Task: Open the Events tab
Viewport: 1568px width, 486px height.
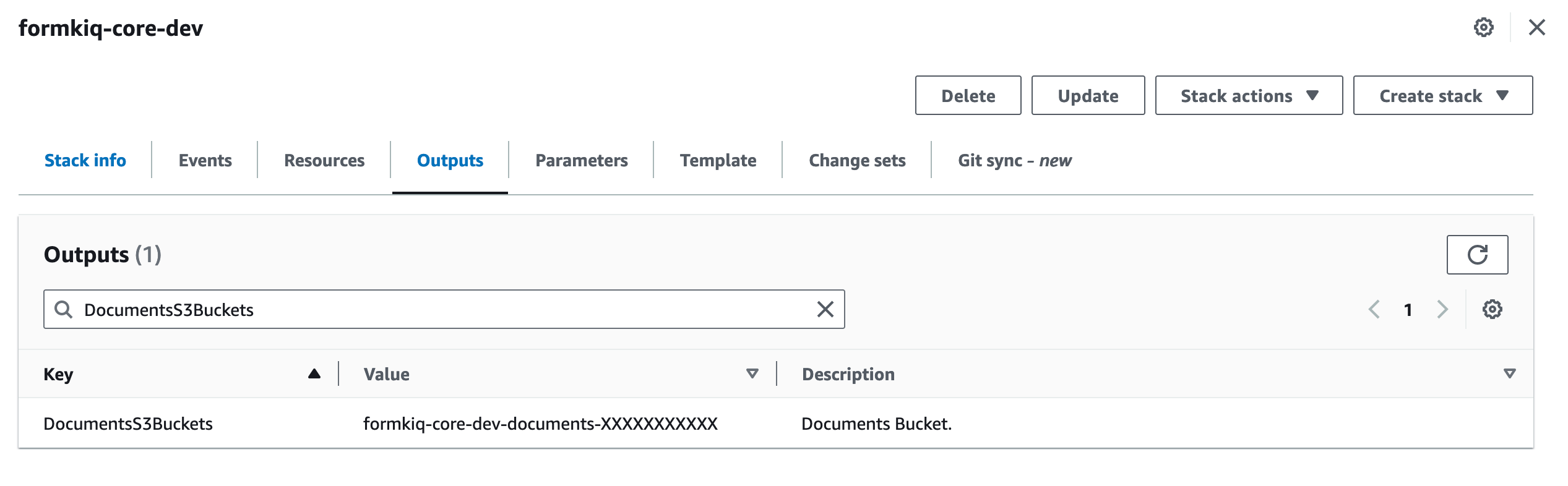Action: coord(205,161)
